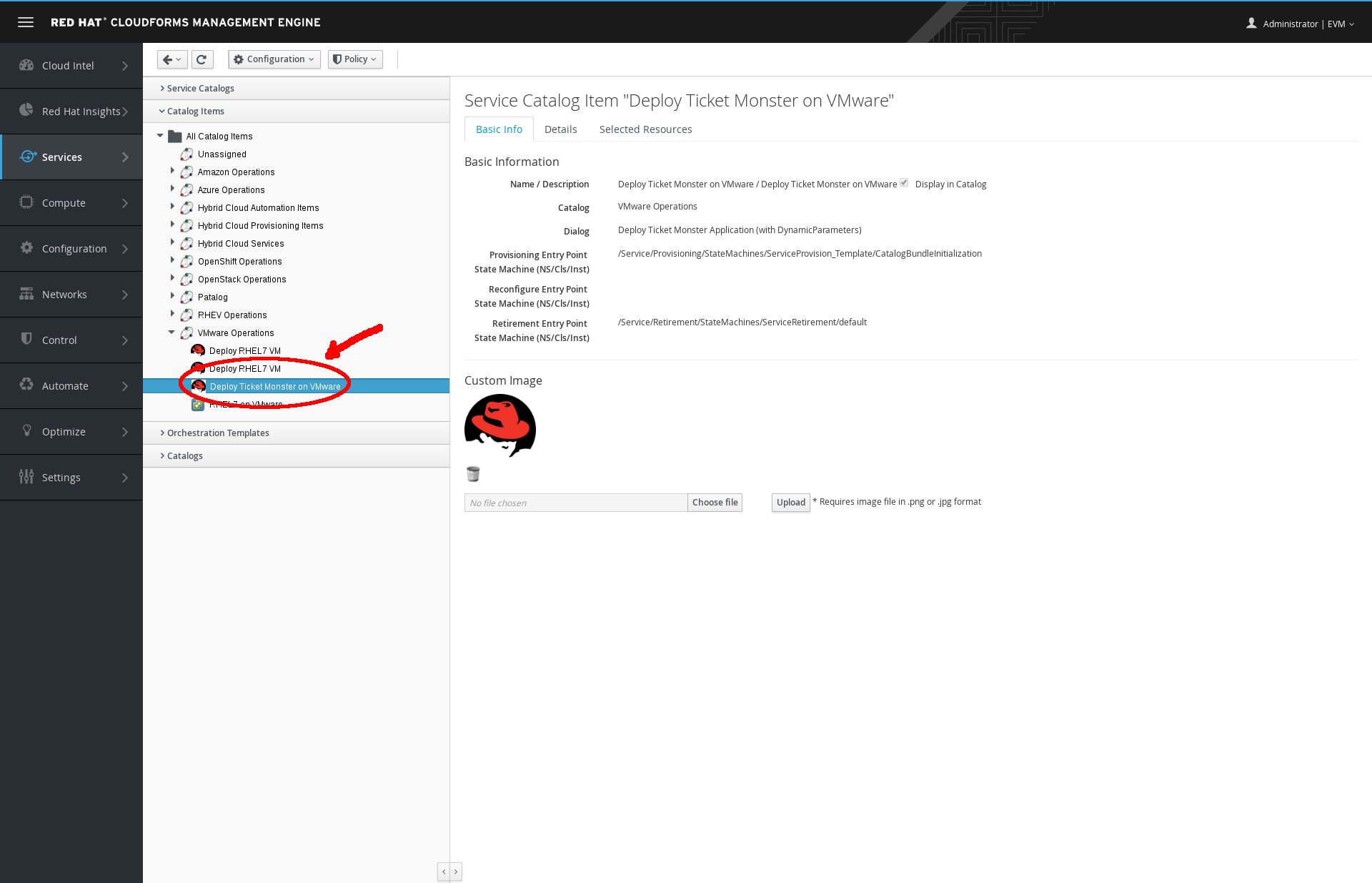Collapse the left explorer panel arrow
The image size is (1372, 883).
coord(444,872)
